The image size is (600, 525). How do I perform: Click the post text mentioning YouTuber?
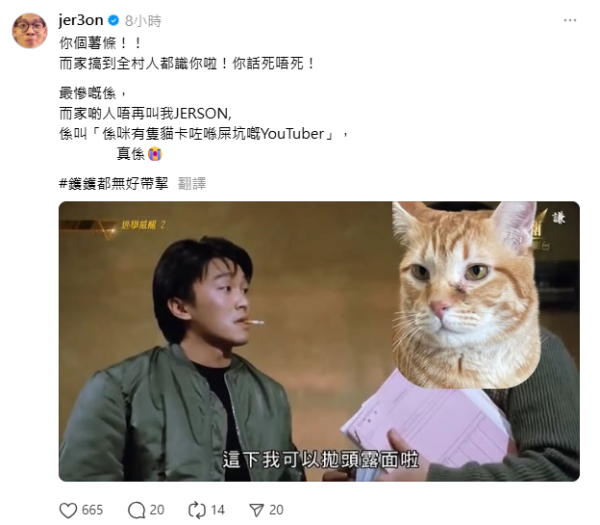point(204,134)
